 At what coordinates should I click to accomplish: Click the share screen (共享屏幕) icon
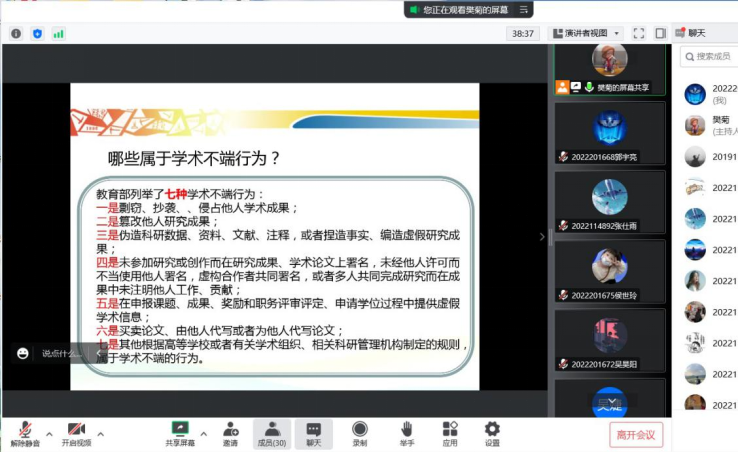(x=180, y=433)
